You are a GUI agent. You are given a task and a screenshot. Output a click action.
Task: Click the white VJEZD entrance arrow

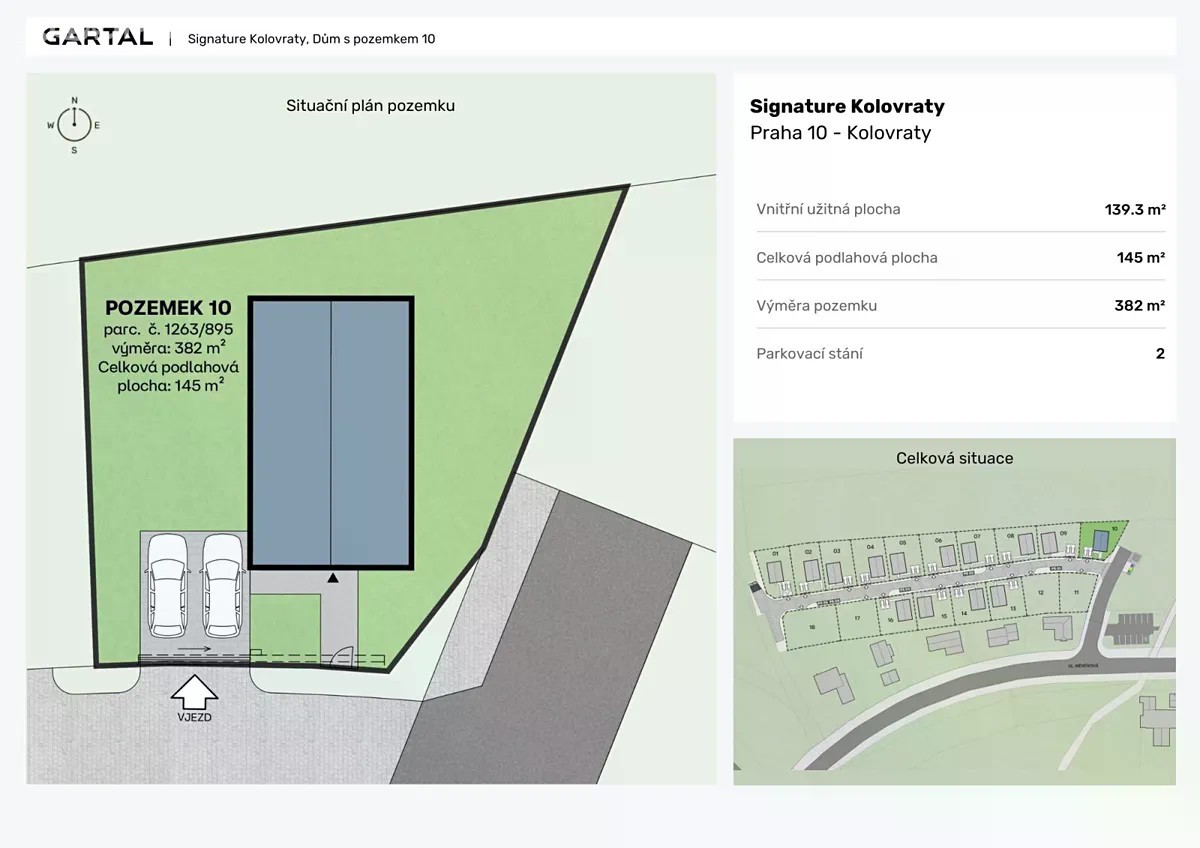pos(195,691)
